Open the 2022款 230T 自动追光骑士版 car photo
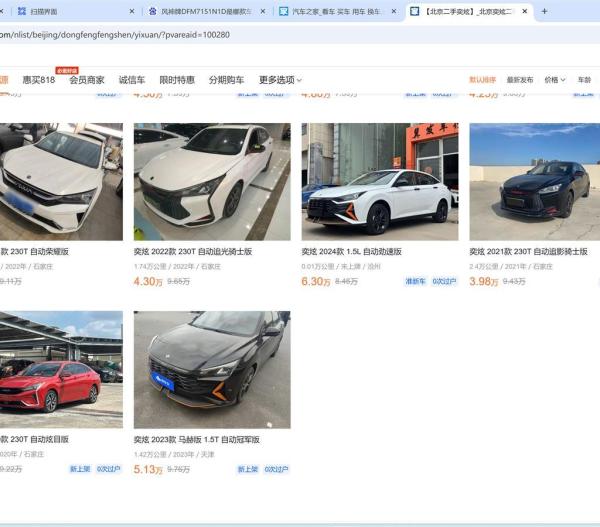The width and height of the screenshot is (600, 527). [212, 182]
